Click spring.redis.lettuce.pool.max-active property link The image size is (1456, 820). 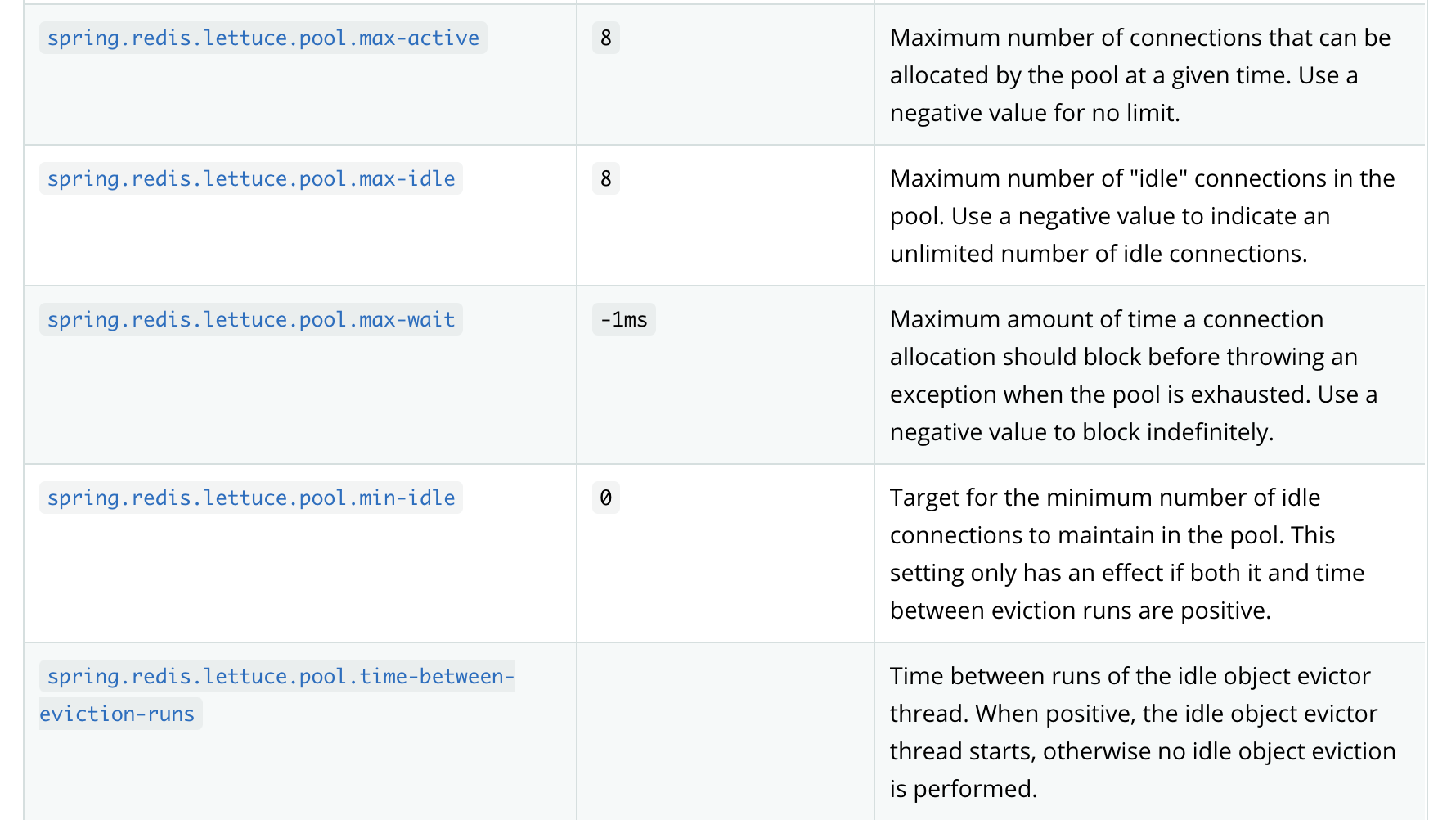tap(263, 38)
